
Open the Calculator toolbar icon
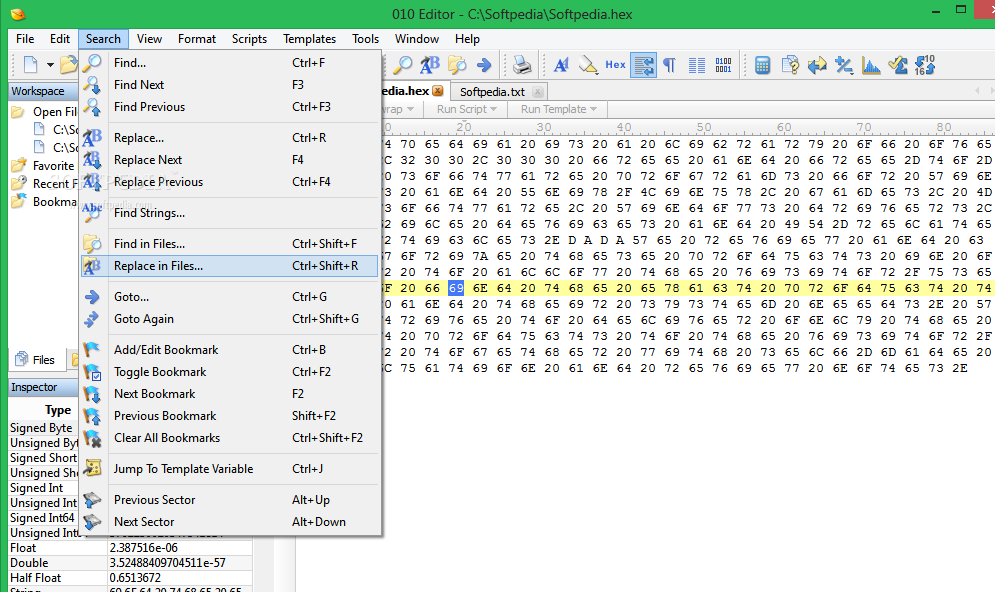pyautogui.click(x=763, y=65)
